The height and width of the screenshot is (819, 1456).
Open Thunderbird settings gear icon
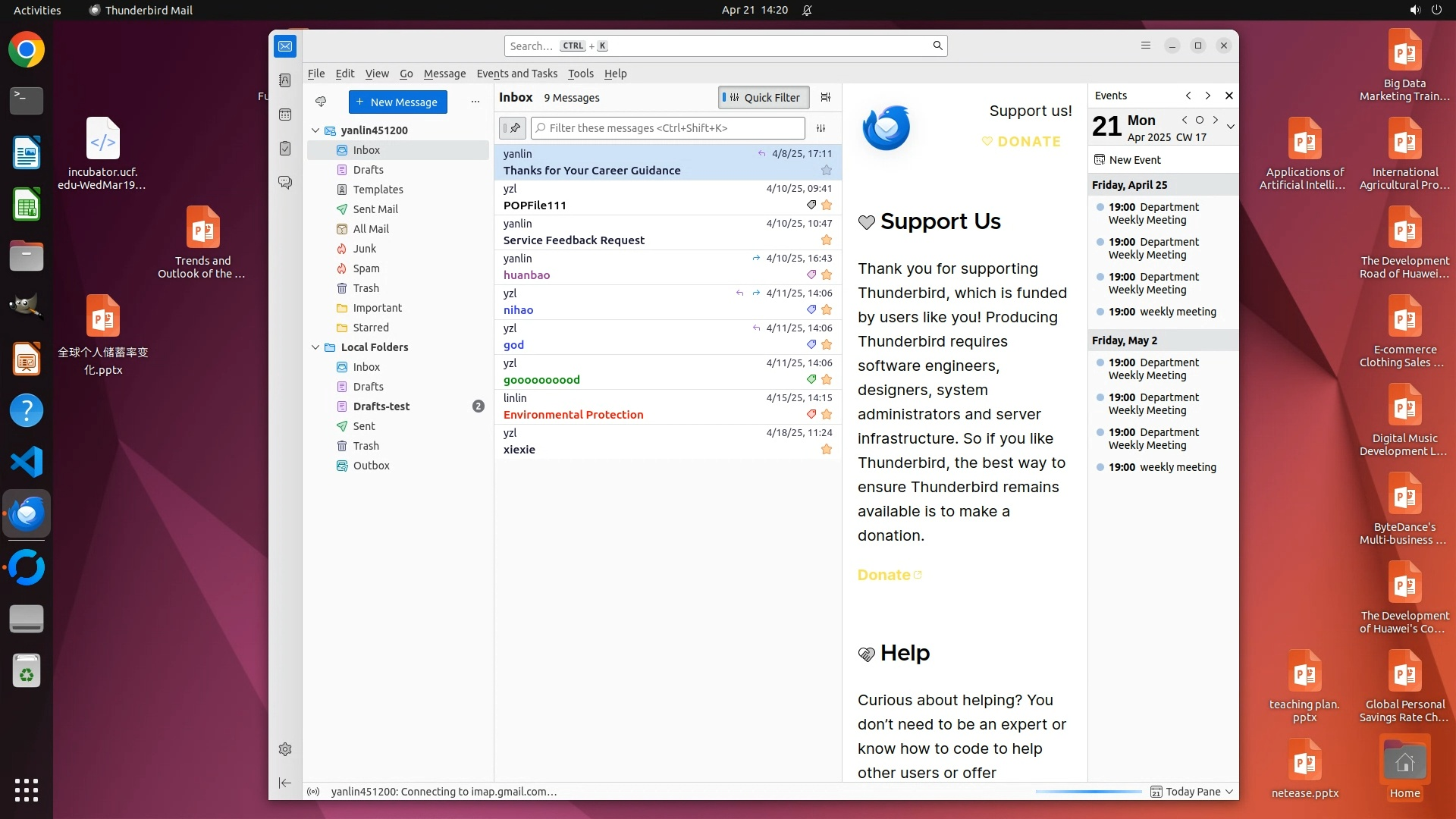285,749
